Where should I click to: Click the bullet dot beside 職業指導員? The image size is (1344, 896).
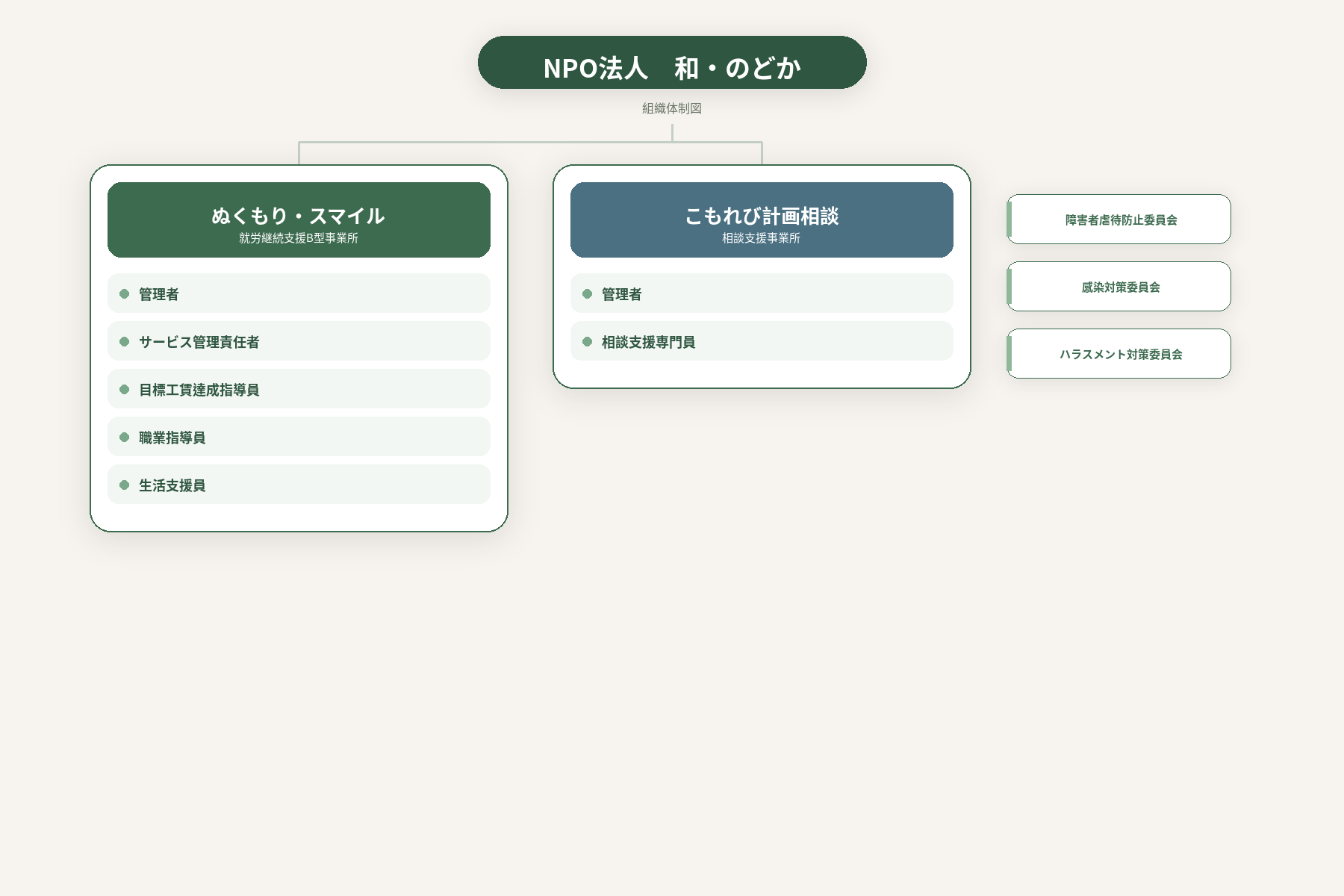pyautogui.click(x=125, y=437)
